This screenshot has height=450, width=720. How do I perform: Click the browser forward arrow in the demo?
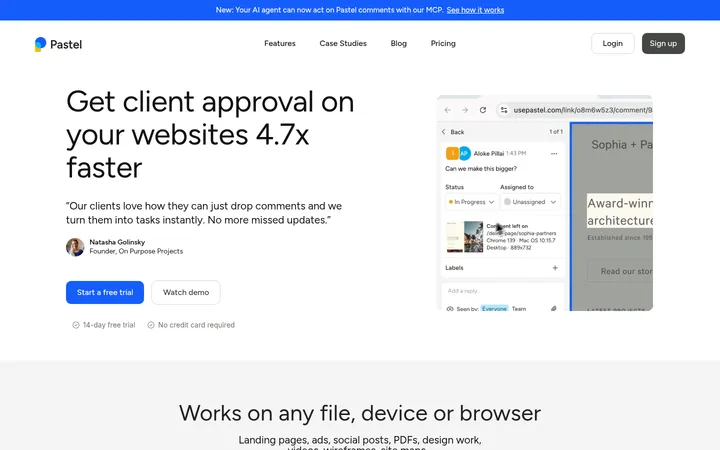point(465,110)
